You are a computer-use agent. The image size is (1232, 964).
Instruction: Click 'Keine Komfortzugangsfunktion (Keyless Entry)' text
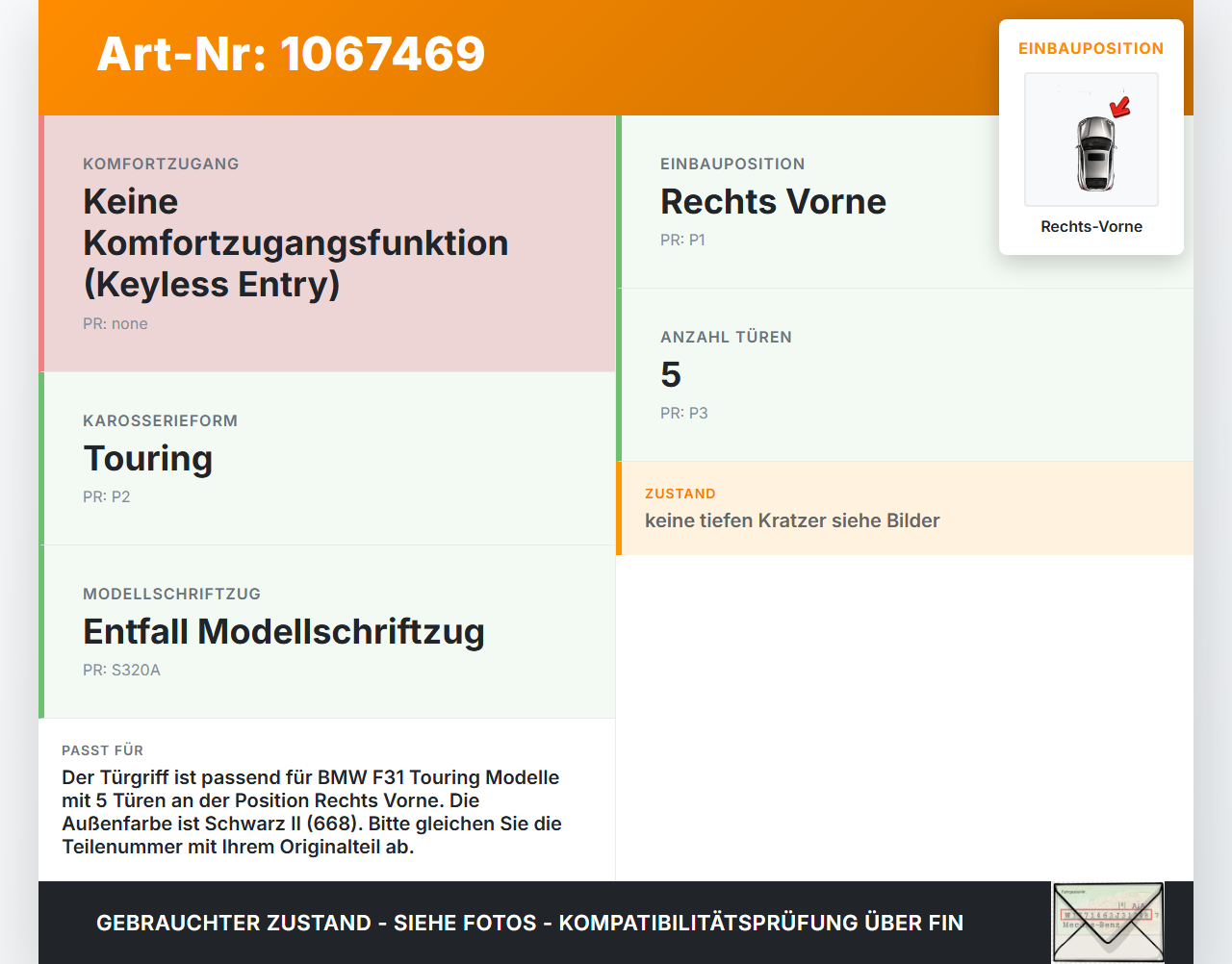click(x=295, y=243)
